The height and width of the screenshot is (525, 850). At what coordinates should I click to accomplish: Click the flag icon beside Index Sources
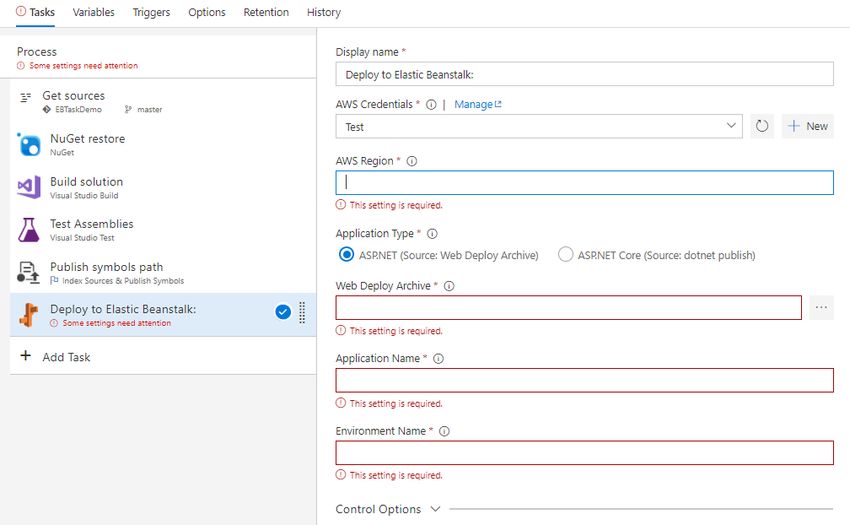coord(54,280)
